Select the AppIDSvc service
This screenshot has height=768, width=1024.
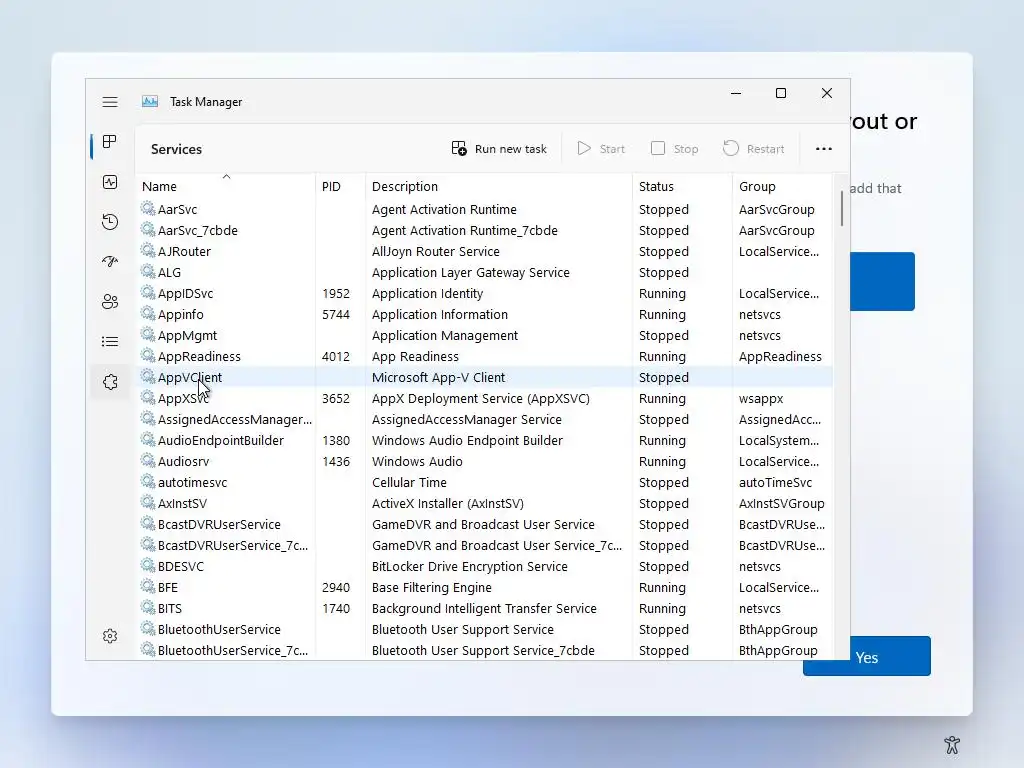pyautogui.click(x=485, y=293)
